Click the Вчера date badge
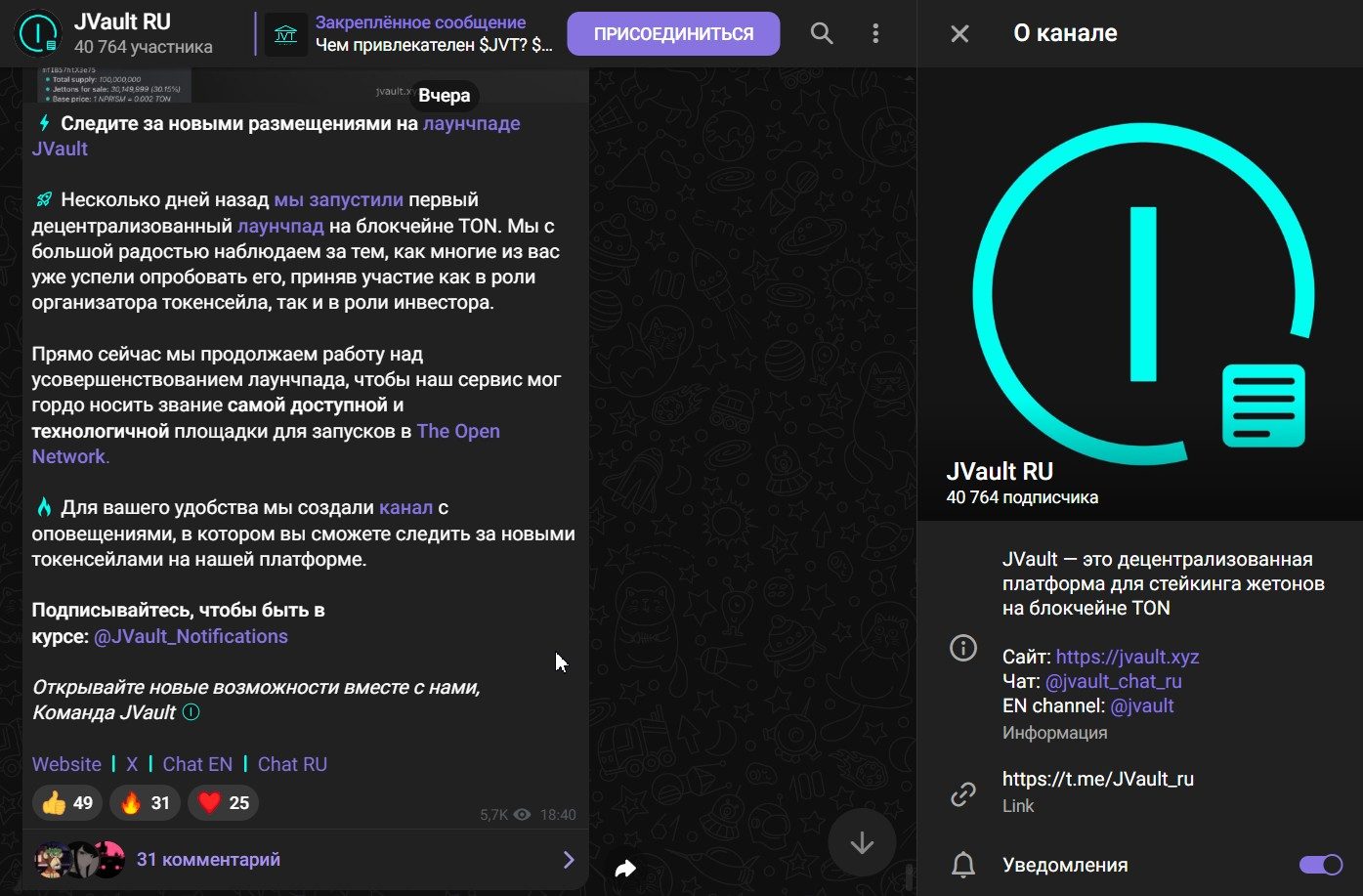This screenshot has width=1363, height=896. [445, 96]
